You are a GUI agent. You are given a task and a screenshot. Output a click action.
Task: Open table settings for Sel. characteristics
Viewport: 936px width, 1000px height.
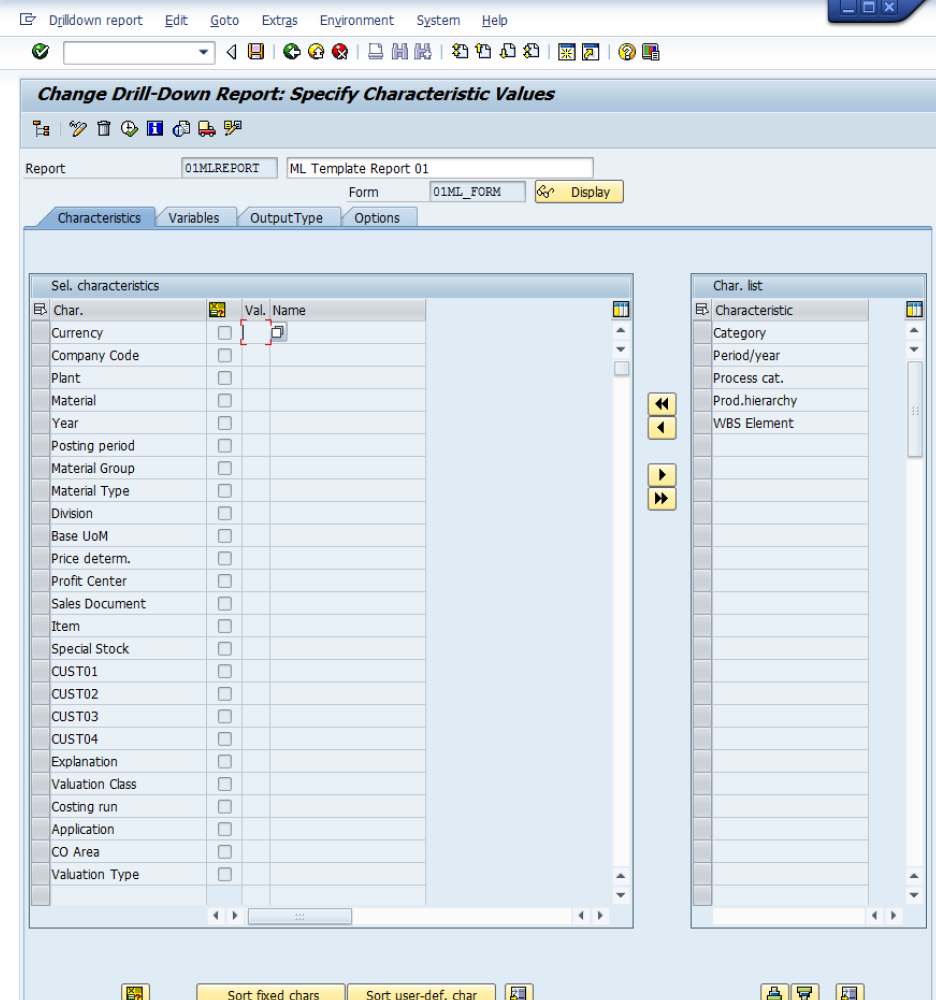click(621, 310)
